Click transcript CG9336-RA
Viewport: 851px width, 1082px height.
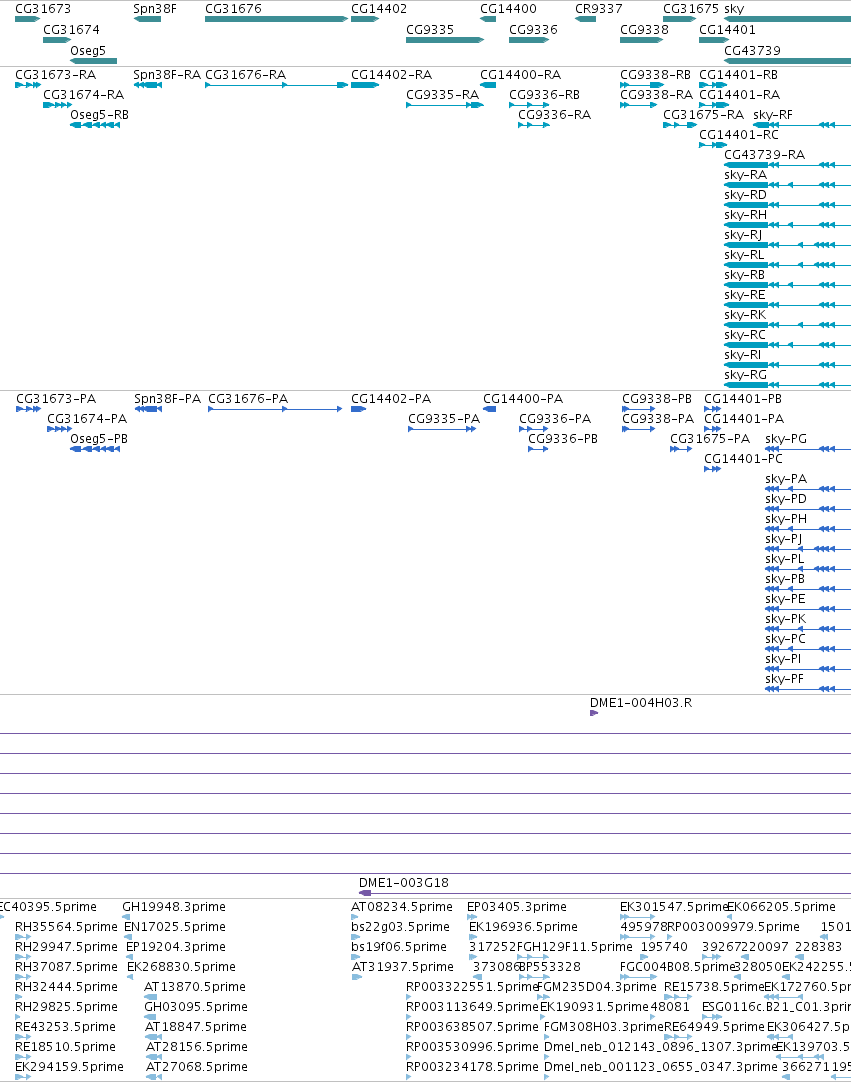pos(554,115)
